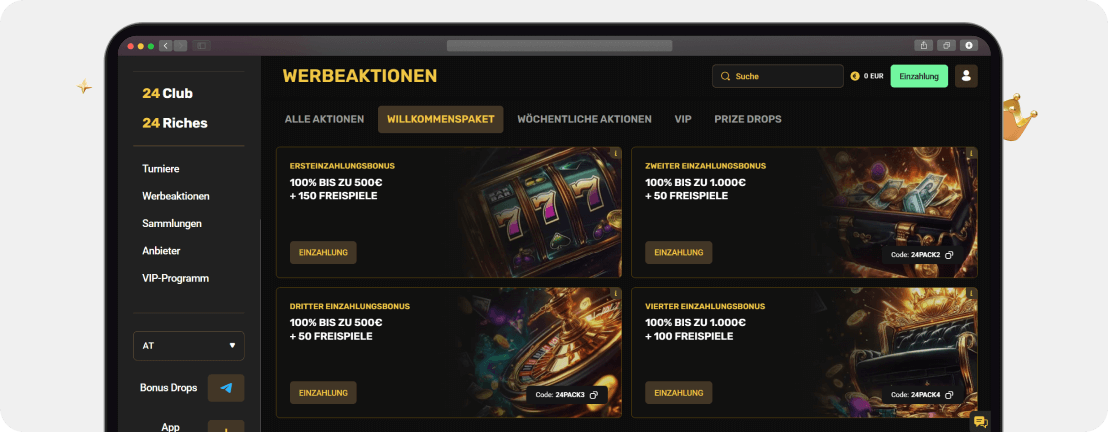The width and height of the screenshot is (1108, 432).
Task: Select the Prize Drops tab
Action: coord(748,119)
